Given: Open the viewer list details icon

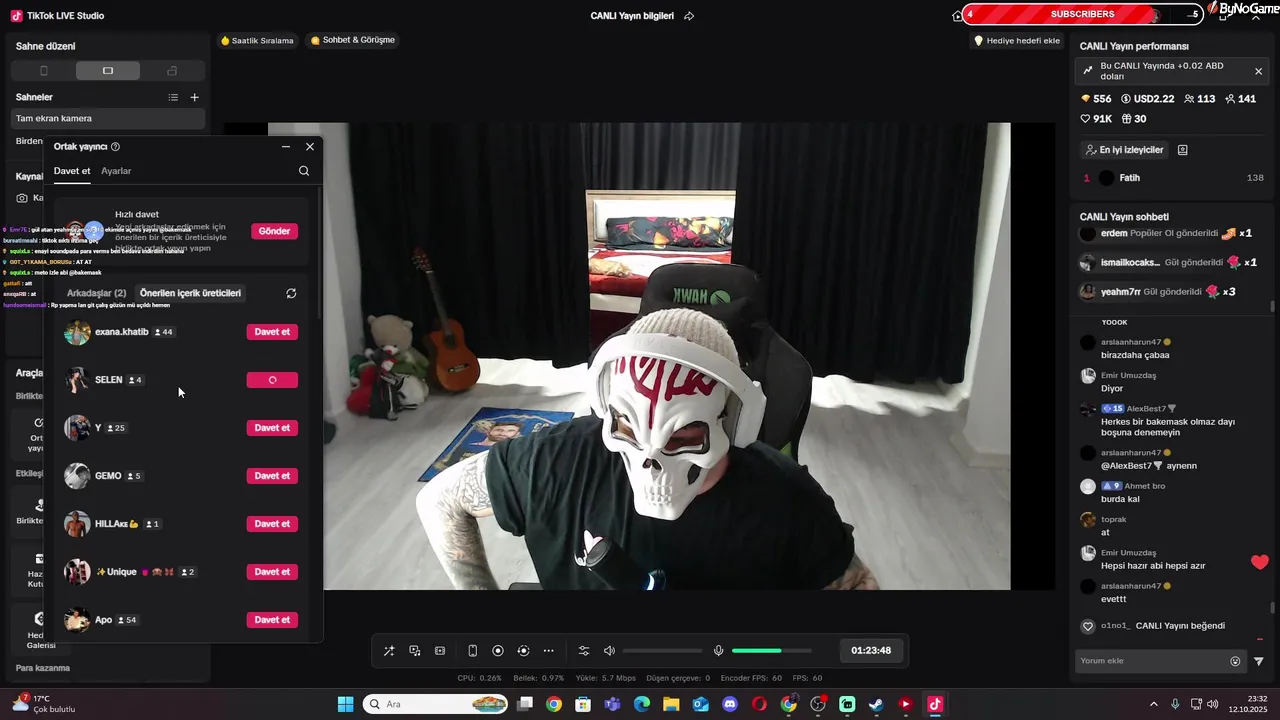Looking at the screenshot, I should pyautogui.click(x=1183, y=150).
